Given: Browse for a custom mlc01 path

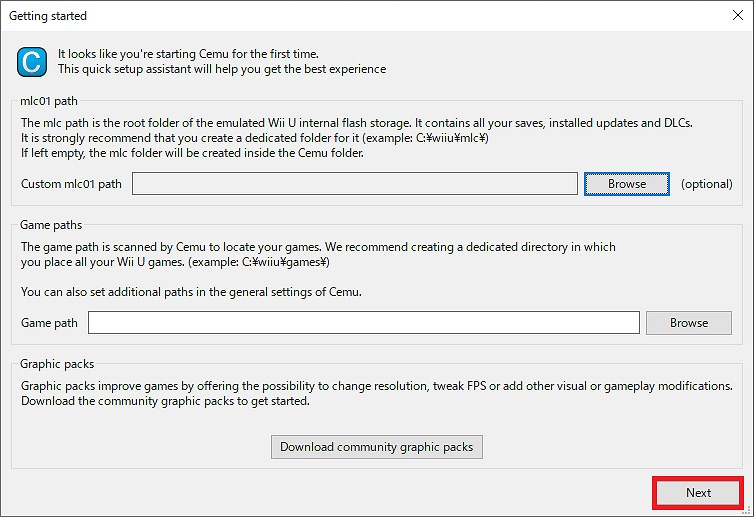Looking at the screenshot, I should coord(626,184).
